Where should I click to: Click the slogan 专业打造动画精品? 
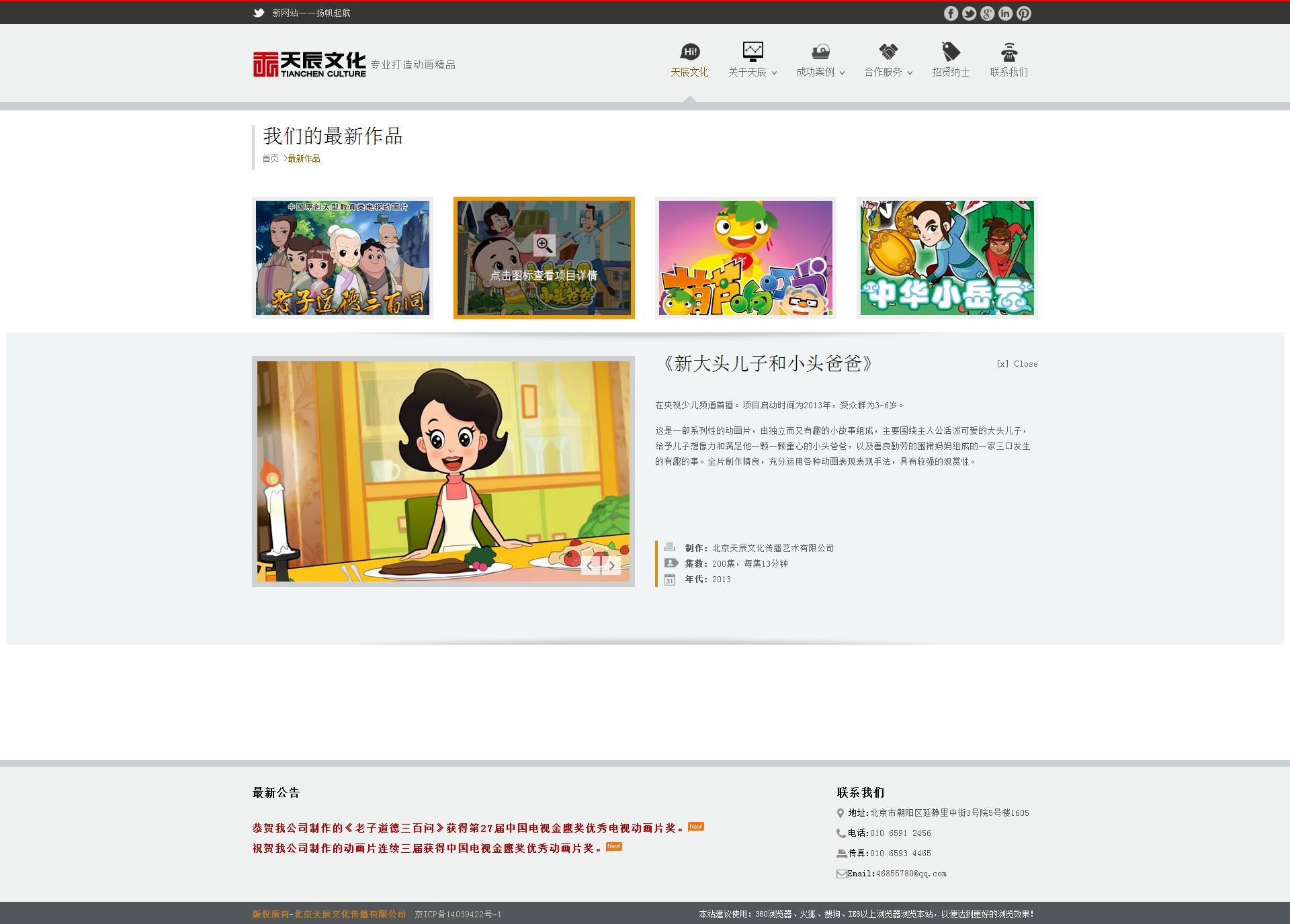[413, 64]
